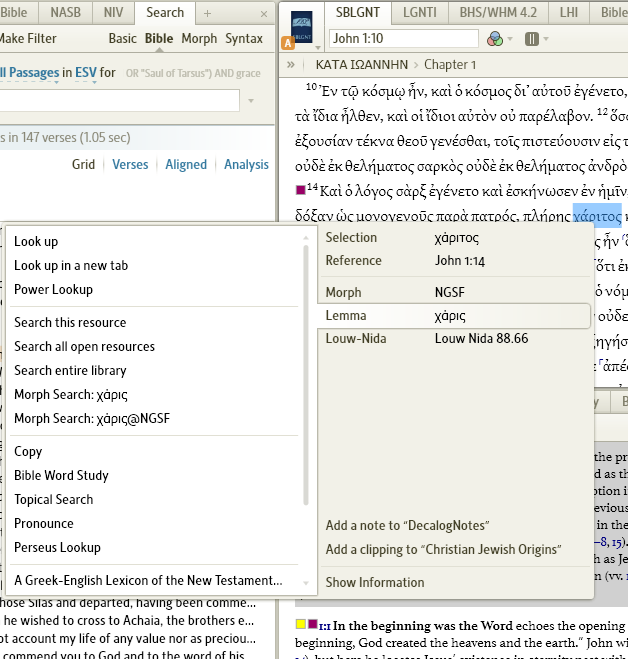Viewport: 628px width, 659px height.
Task: Open dropdown under SBLGNT cover icon
Action: (x=318, y=47)
